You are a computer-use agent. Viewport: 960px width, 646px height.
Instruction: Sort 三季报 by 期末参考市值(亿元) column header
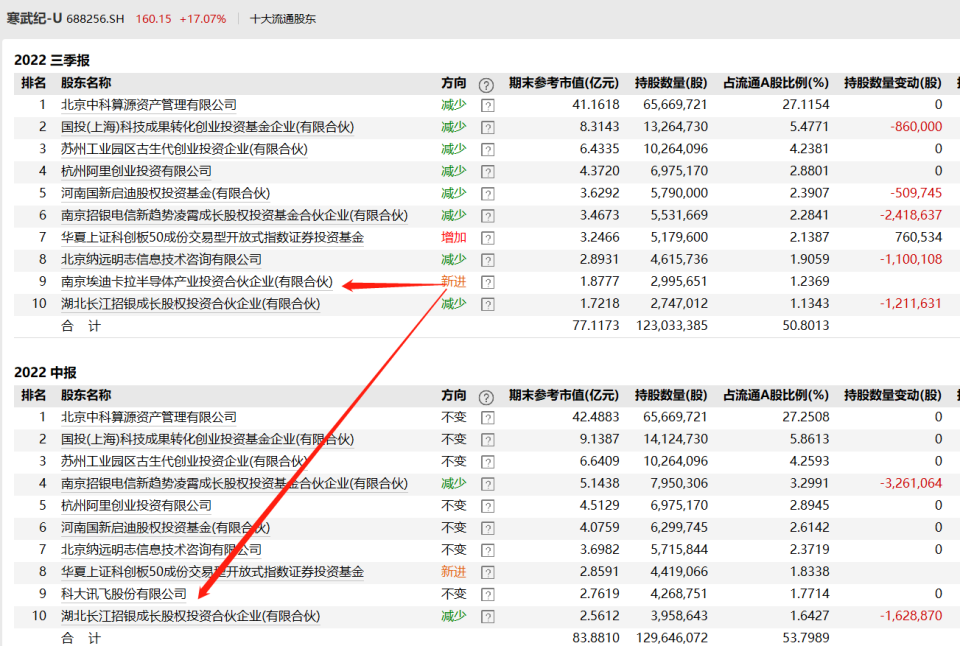(x=564, y=83)
